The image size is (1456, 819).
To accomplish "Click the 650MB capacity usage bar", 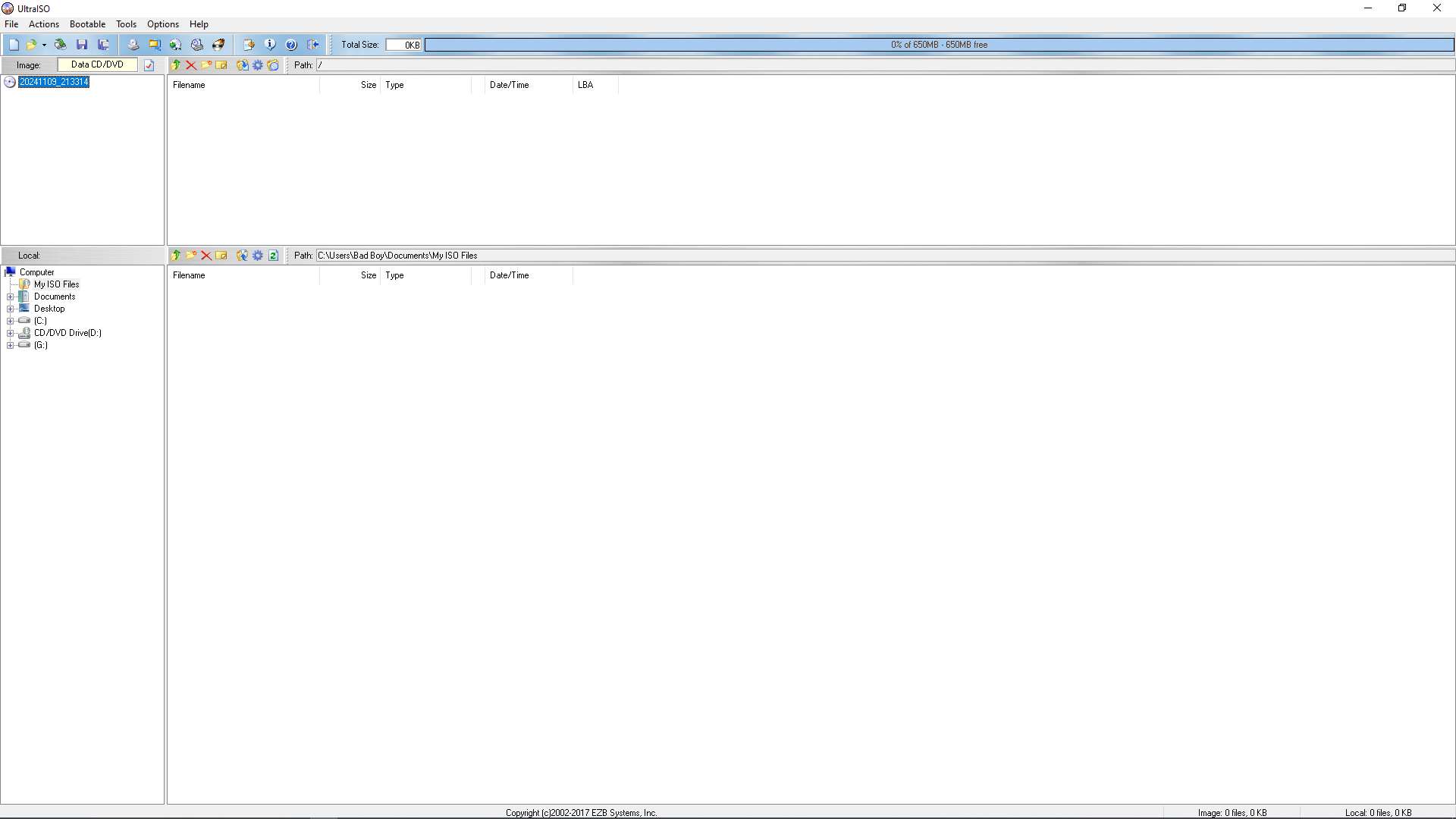I will (x=939, y=45).
